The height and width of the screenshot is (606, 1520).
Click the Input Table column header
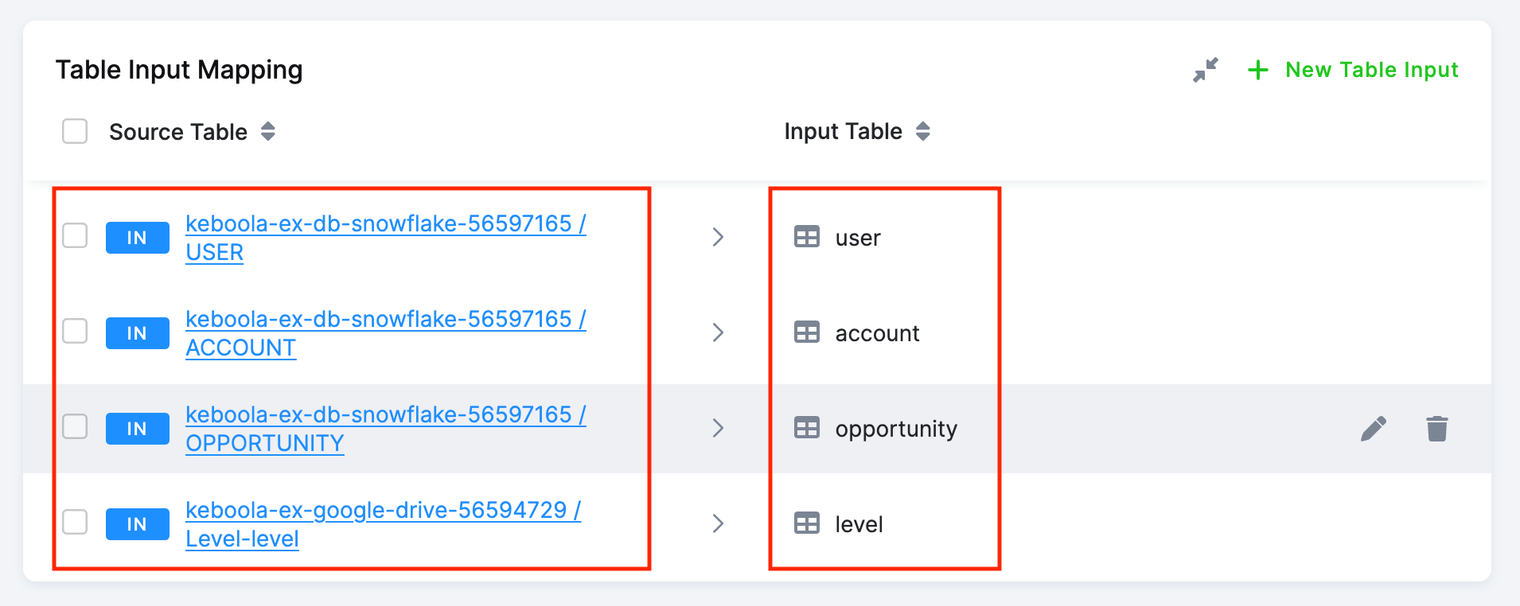point(843,132)
